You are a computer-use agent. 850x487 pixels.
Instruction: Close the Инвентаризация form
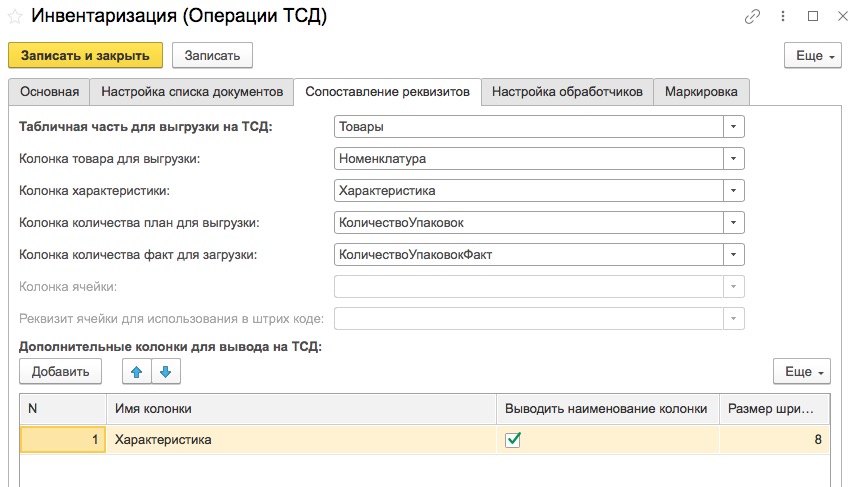pos(842,16)
